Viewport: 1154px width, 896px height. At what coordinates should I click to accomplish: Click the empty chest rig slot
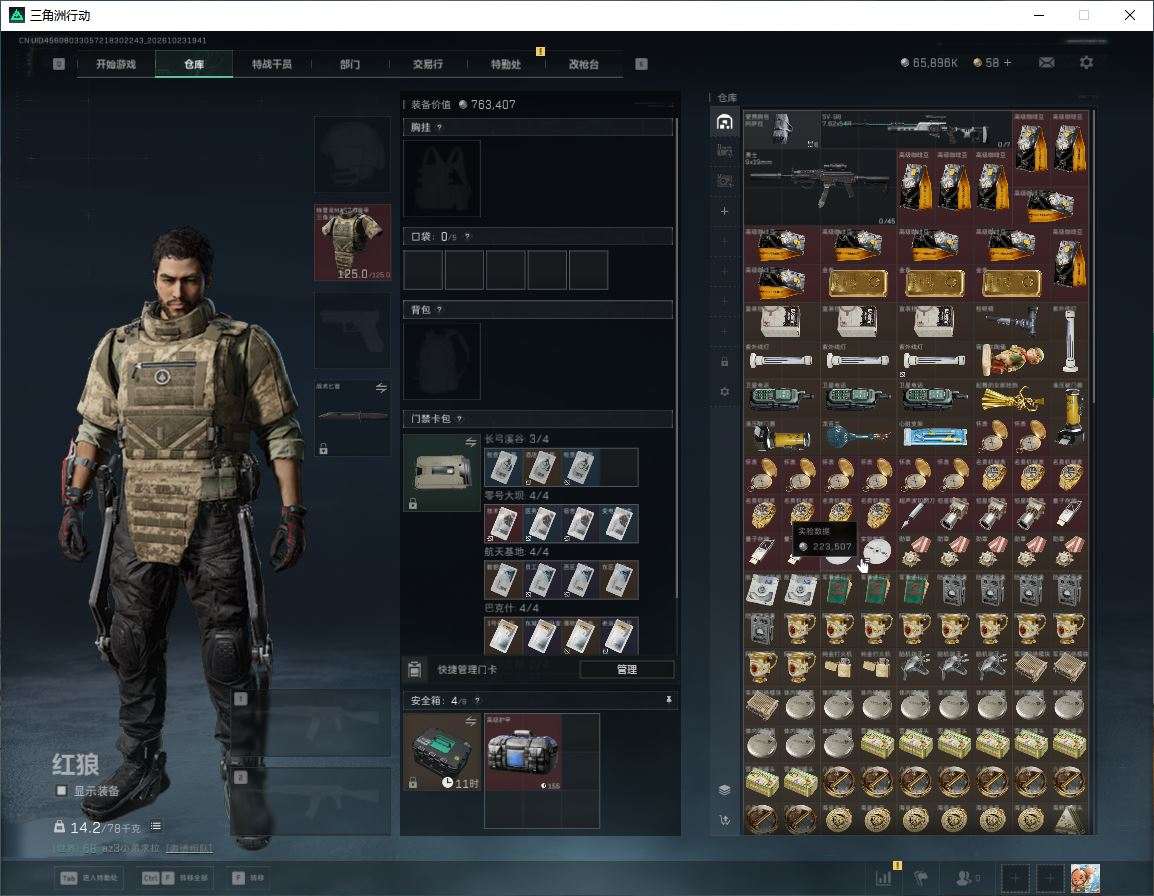pos(442,178)
